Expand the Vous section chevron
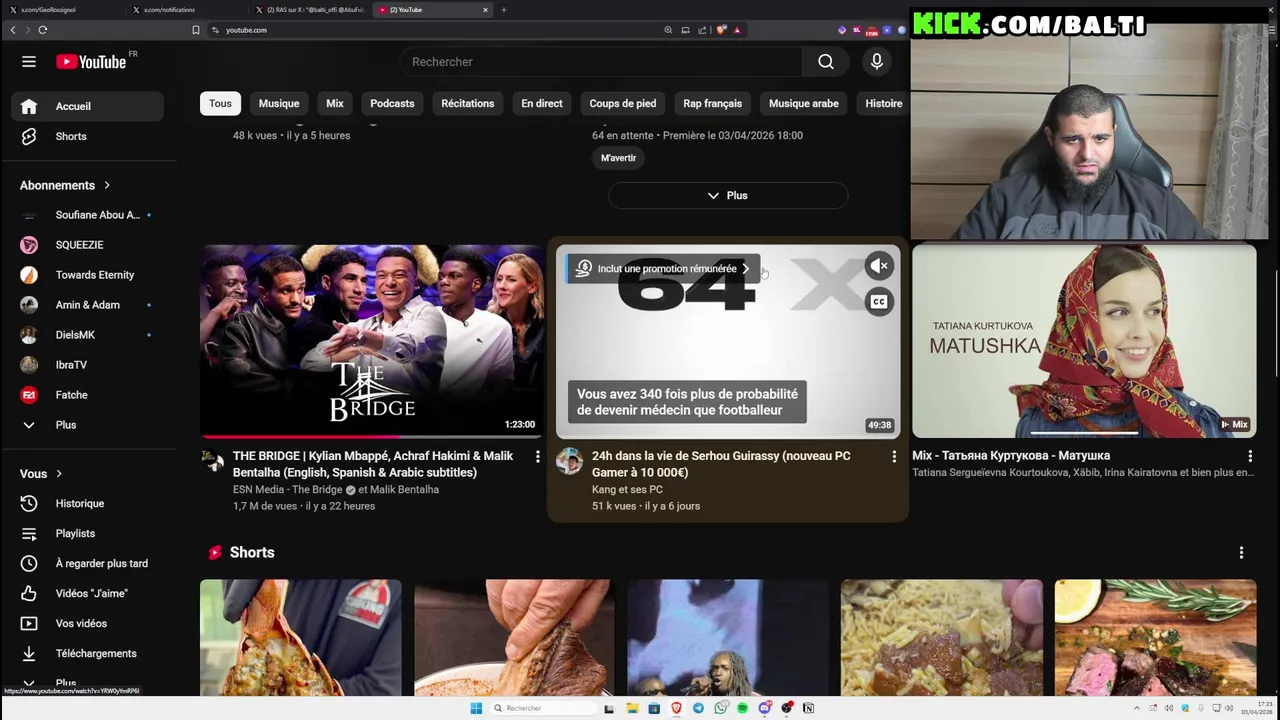1280x720 pixels. coord(59,474)
